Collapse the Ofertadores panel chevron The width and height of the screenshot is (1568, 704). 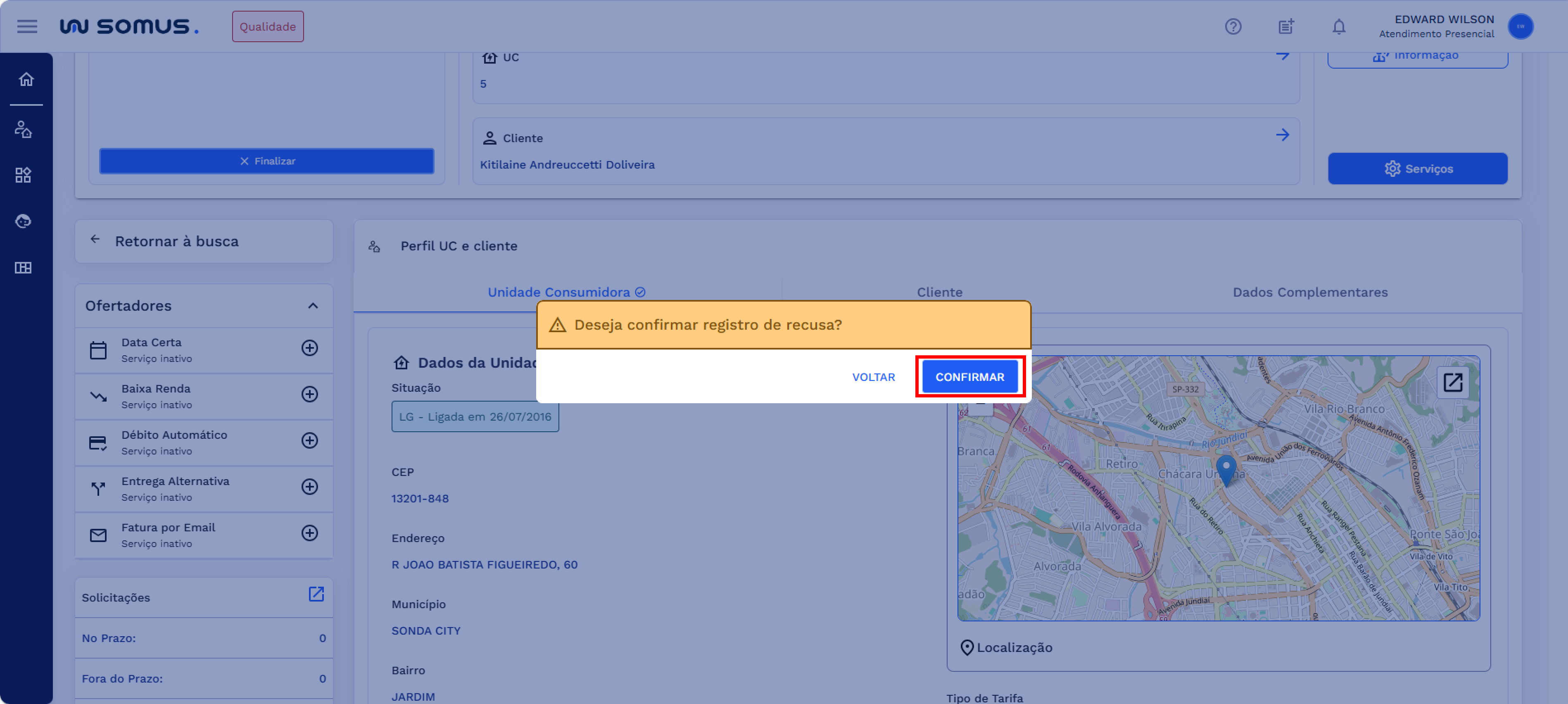coord(313,306)
